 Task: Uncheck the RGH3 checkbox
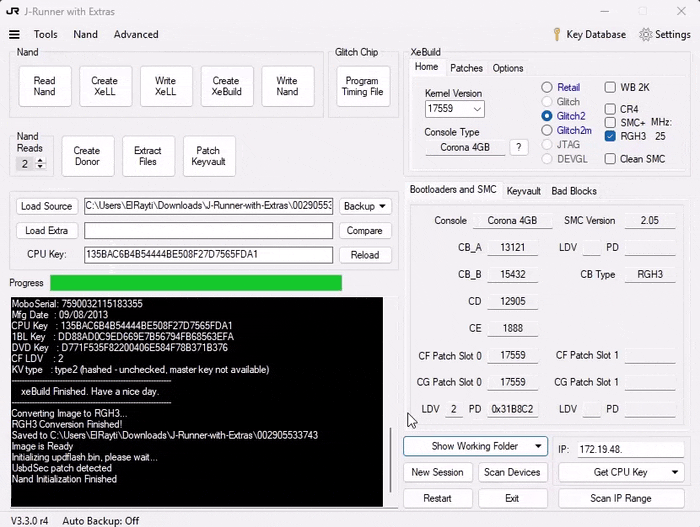tap(610, 136)
